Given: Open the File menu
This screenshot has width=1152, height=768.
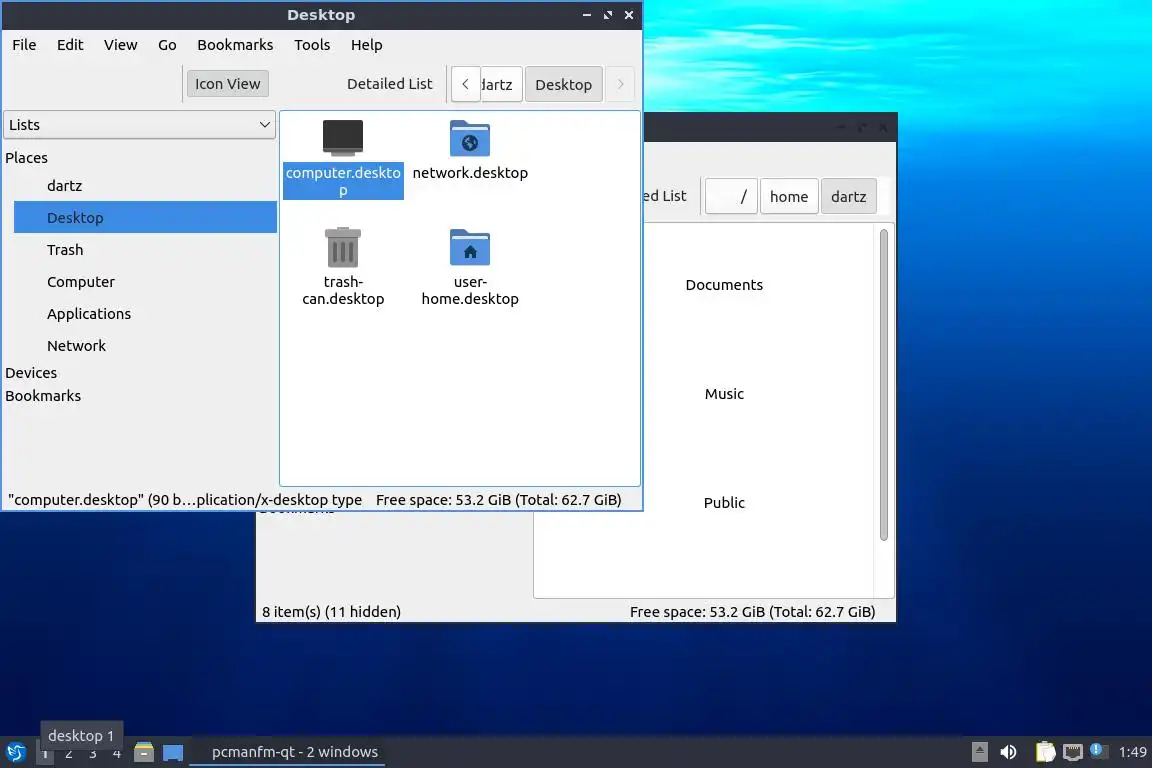Looking at the screenshot, I should (x=24, y=45).
